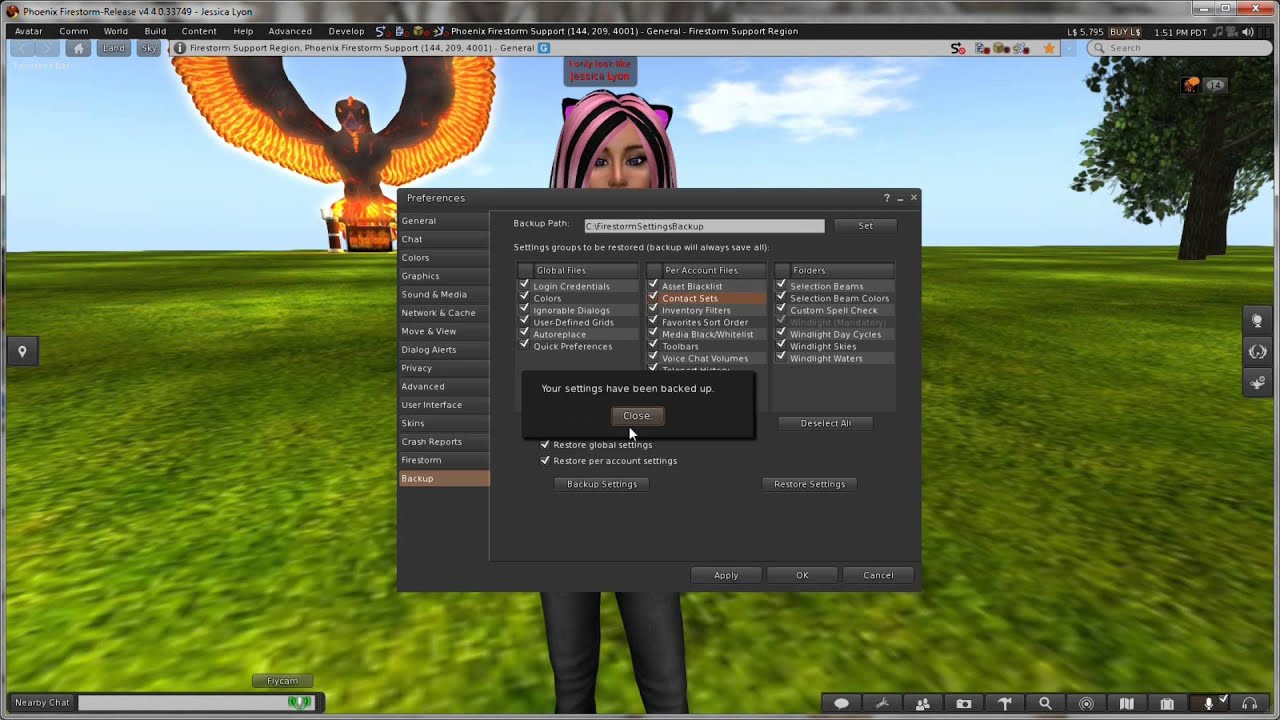Uncheck Login Credentials checkbox
The height and width of the screenshot is (720, 1280).
524,285
